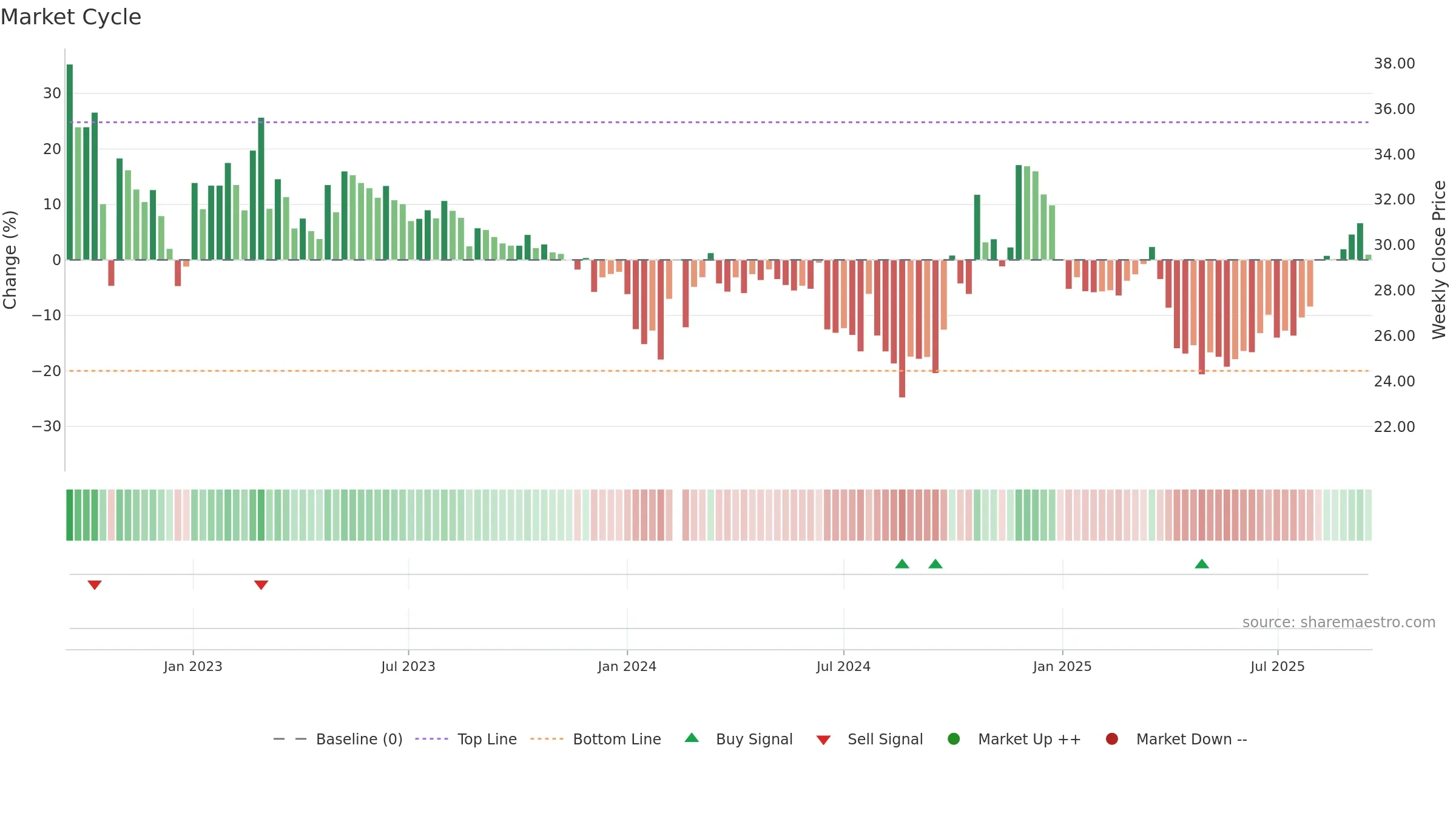Toggle the Market Down -- legend entry
This screenshot has width=1456, height=819.
[x=1176, y=739]
